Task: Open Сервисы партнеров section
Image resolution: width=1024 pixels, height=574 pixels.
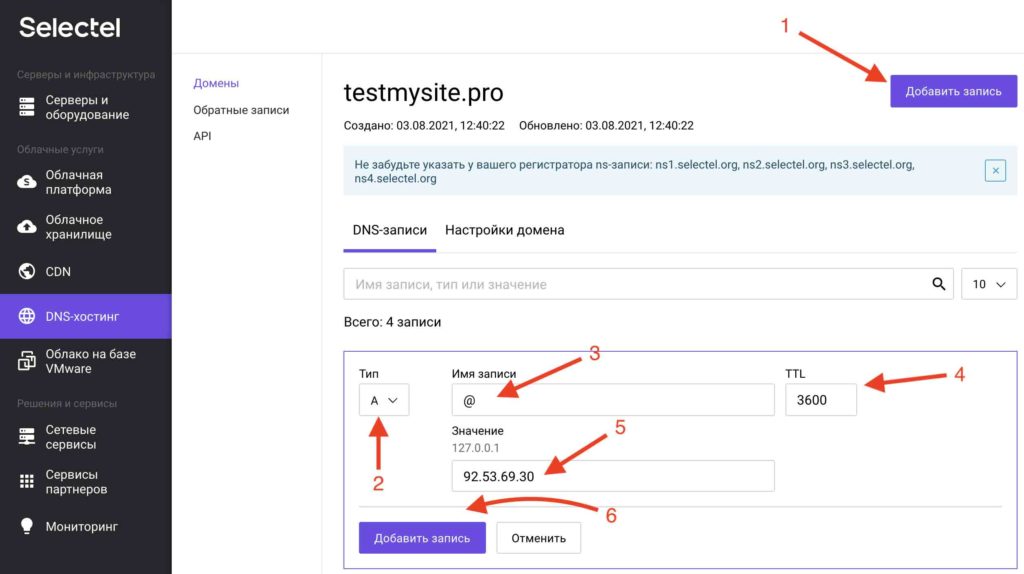Action: [86, 481]
